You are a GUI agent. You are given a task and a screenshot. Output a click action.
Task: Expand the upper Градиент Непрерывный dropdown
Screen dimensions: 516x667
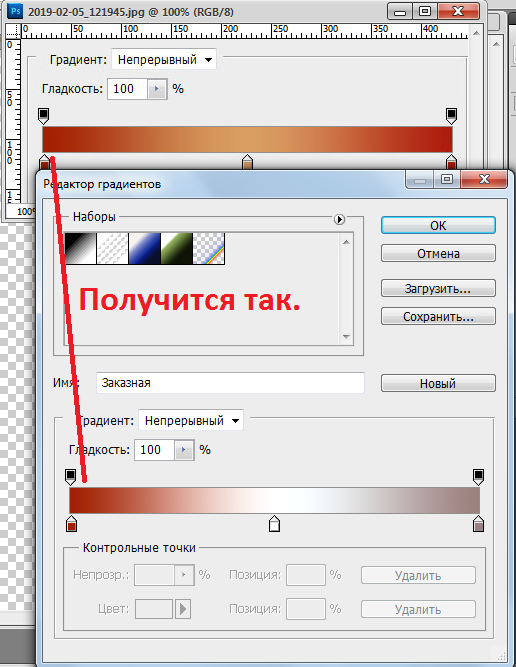164,60
